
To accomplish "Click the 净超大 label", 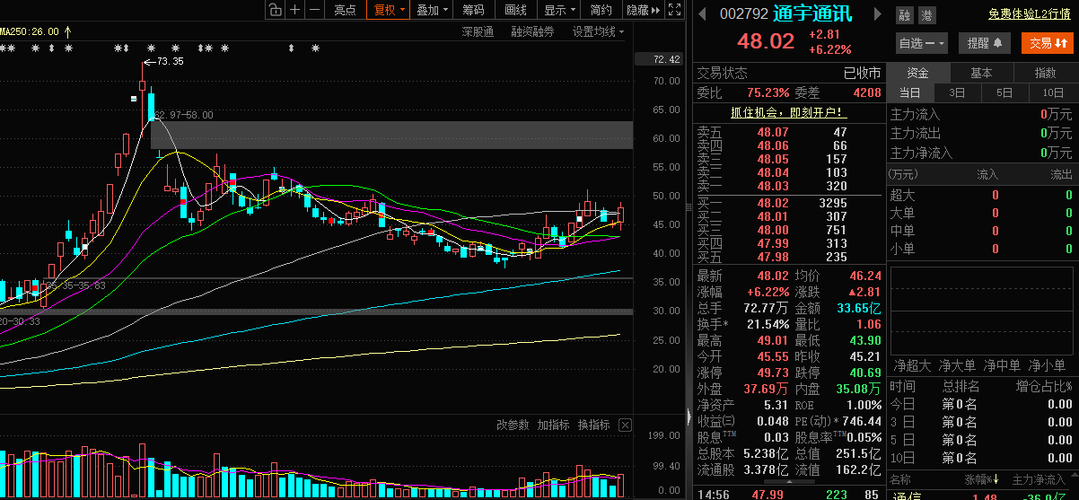I will (912, 365).
